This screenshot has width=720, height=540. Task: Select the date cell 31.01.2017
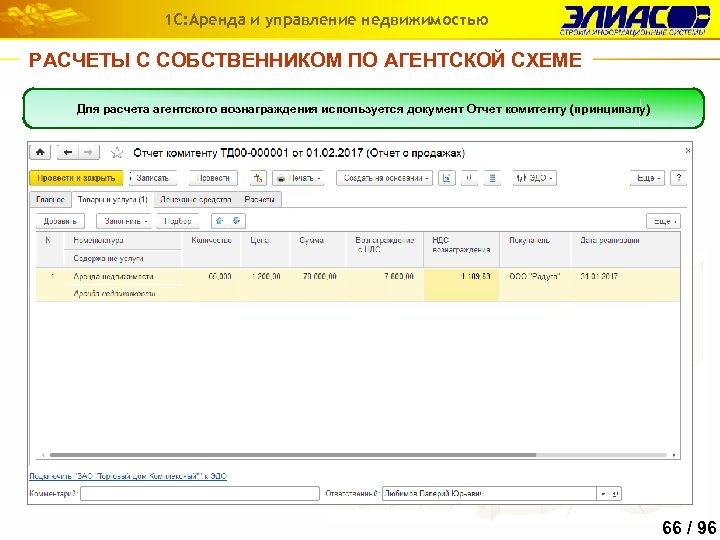625,276
